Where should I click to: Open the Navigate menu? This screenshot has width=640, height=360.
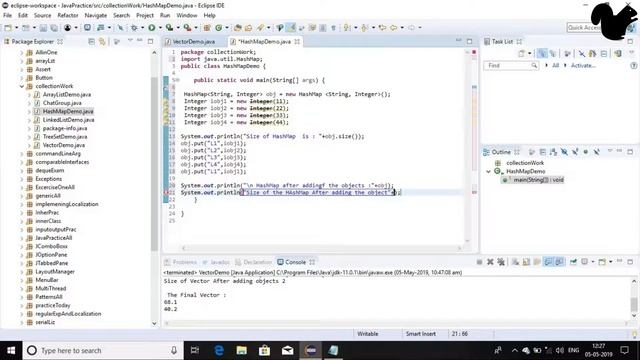pos(96,16)
